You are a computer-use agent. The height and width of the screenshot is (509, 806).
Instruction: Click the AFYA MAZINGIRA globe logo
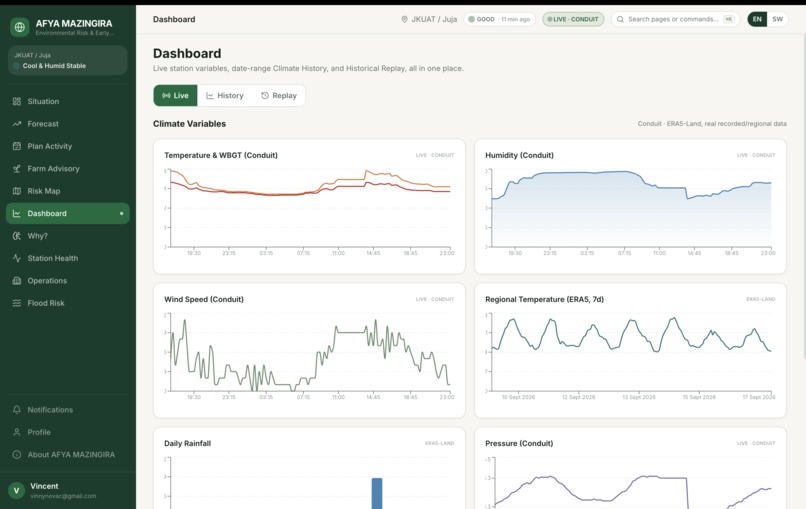(x=20, y=27)
